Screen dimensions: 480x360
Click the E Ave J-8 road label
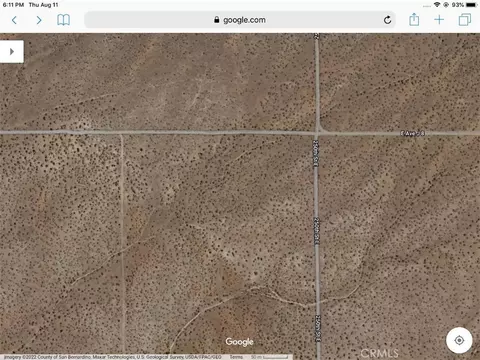pyautogui.click(x=412, y=133)
